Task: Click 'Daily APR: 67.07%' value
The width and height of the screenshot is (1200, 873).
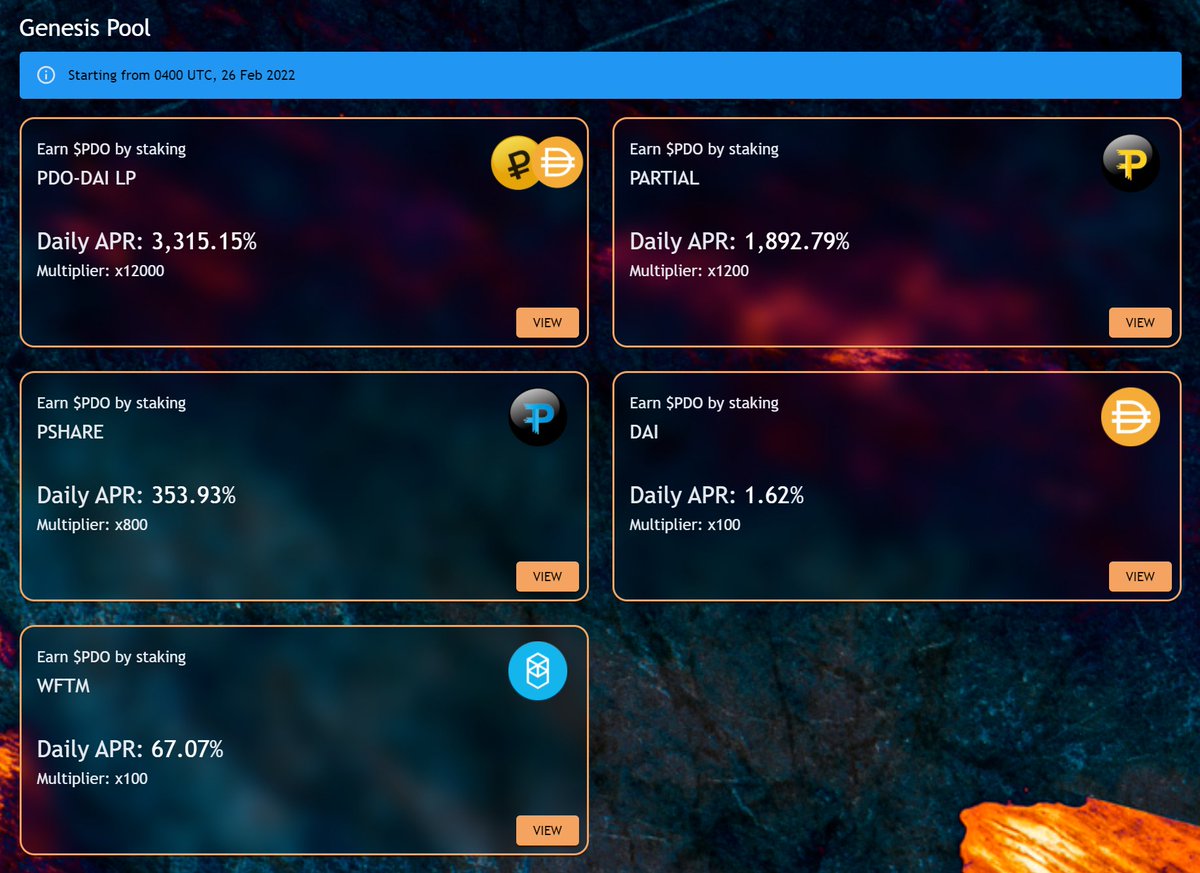Action: [130, 749]
